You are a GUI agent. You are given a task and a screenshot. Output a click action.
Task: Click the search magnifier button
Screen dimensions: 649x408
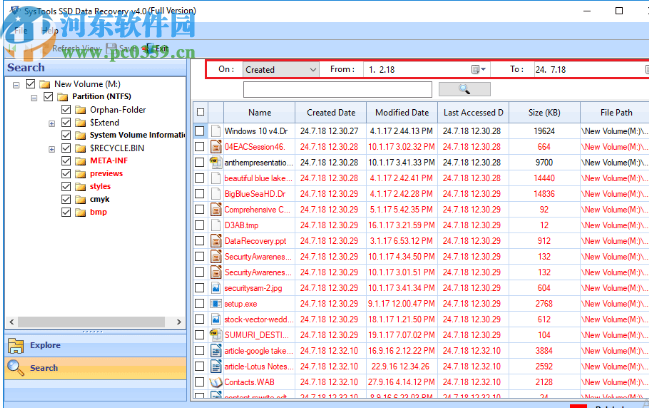pyautogui.click(x=464, y=89)
